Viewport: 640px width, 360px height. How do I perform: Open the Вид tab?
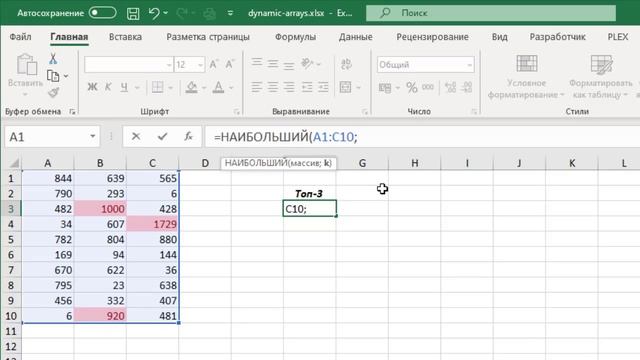point(499,37)
